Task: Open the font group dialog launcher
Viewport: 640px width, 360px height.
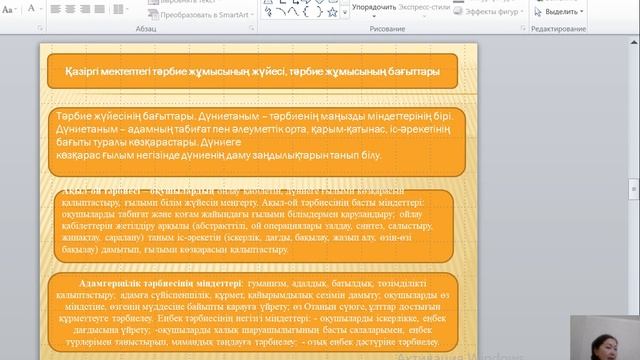Action: point(40,29)
